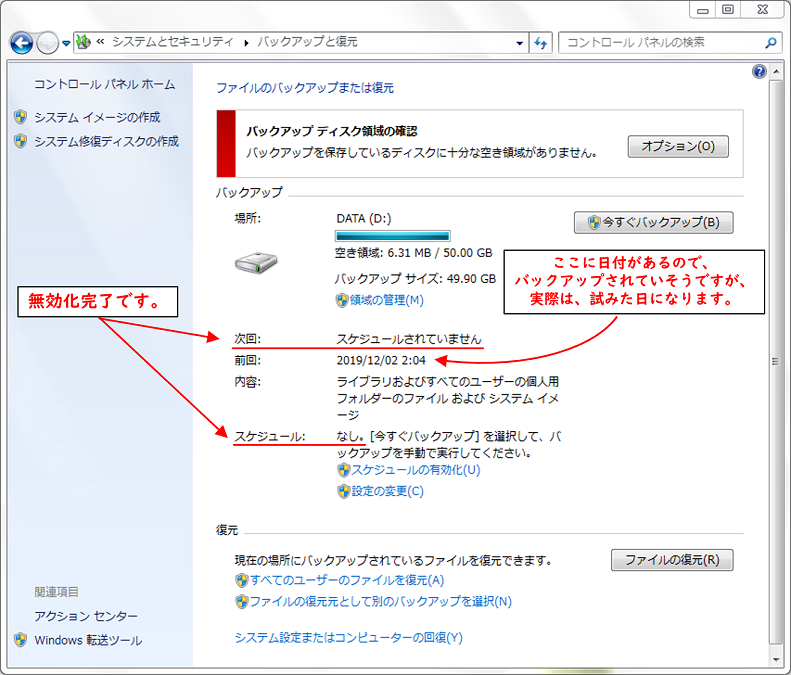Screen dimensions: 791x675
Task: Open the recent pages dropdown arrow
Action: click(x=66, y=43)
